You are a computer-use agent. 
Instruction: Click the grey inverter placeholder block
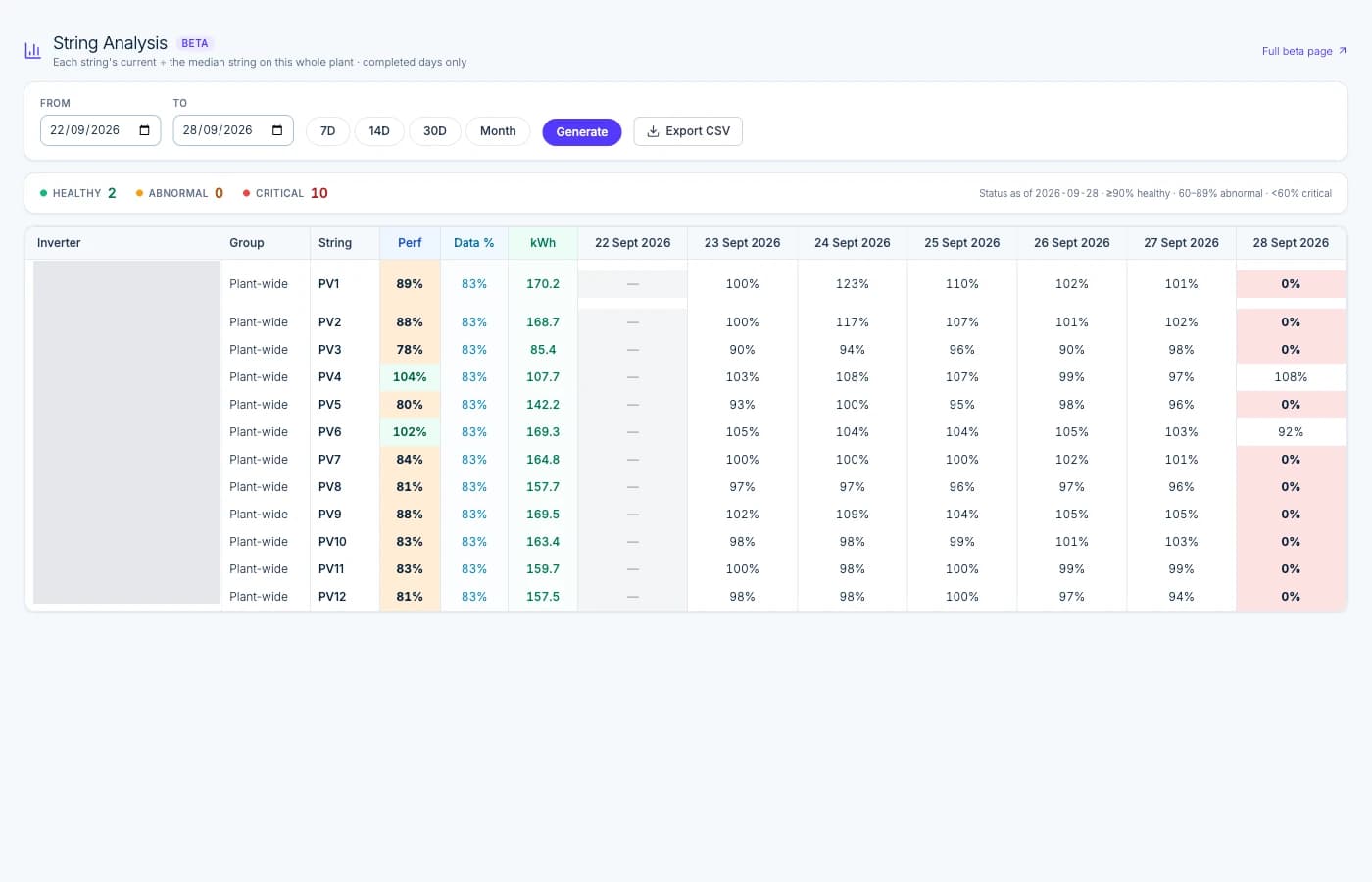[x=126, y=432]
